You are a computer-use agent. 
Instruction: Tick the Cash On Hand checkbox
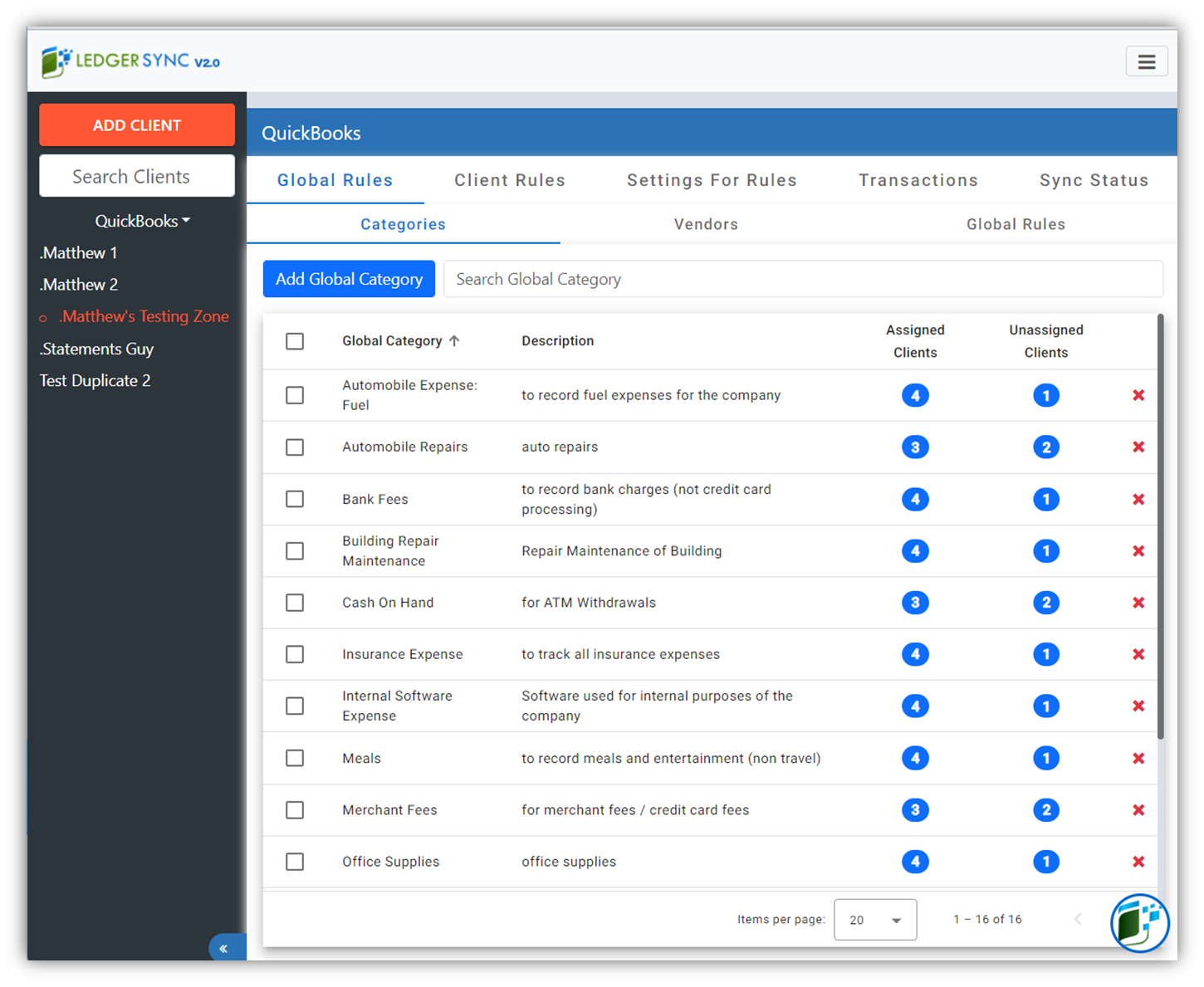(295, 603)
